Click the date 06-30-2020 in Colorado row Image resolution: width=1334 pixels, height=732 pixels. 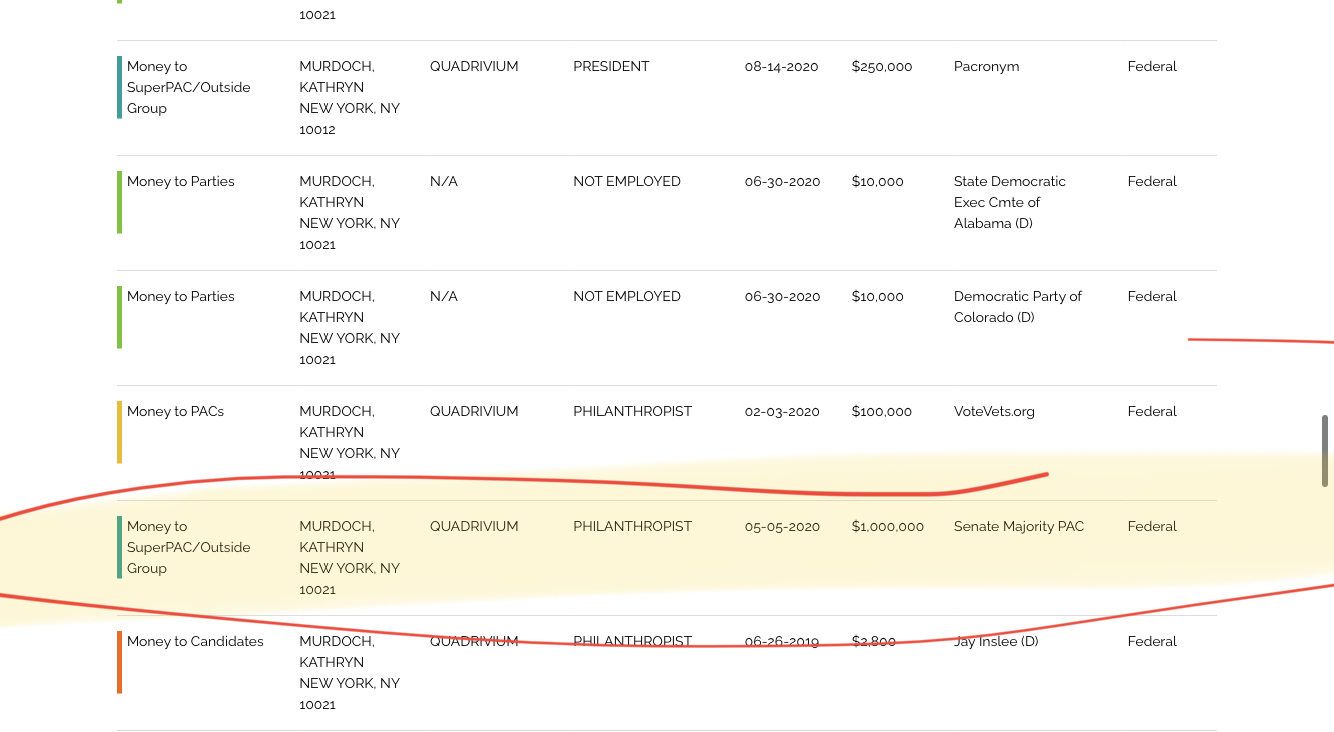pyautogui.click(x=782, y=296)
